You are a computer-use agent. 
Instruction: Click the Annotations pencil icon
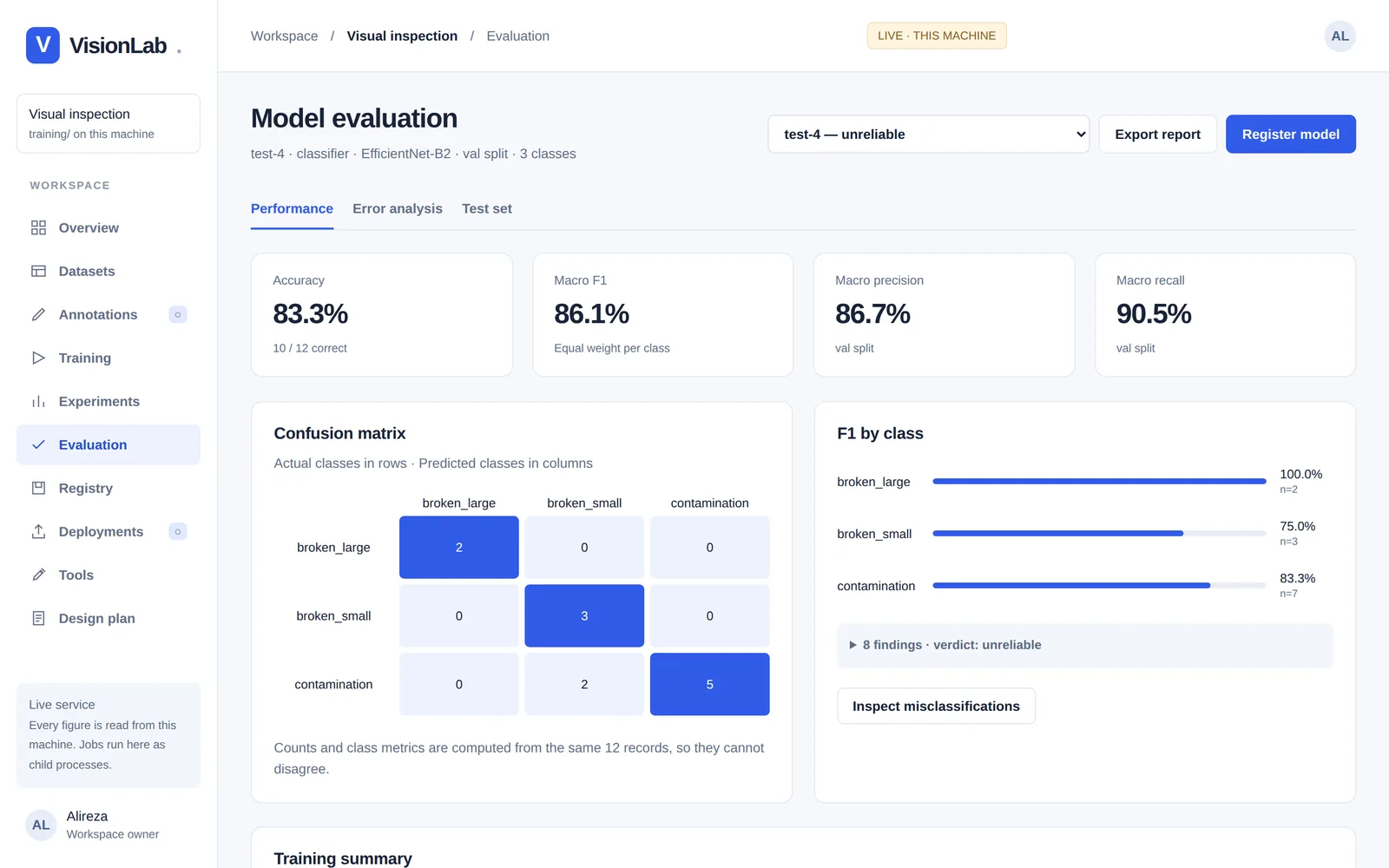pyautogui.click(x=38, y=314)
